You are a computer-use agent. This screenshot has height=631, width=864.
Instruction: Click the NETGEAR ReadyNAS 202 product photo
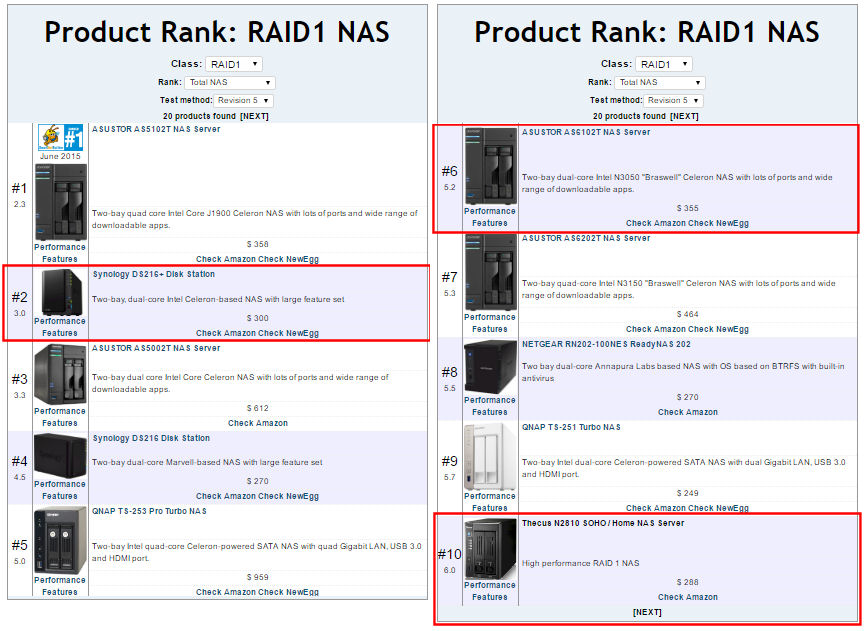[x=490, y=367]
